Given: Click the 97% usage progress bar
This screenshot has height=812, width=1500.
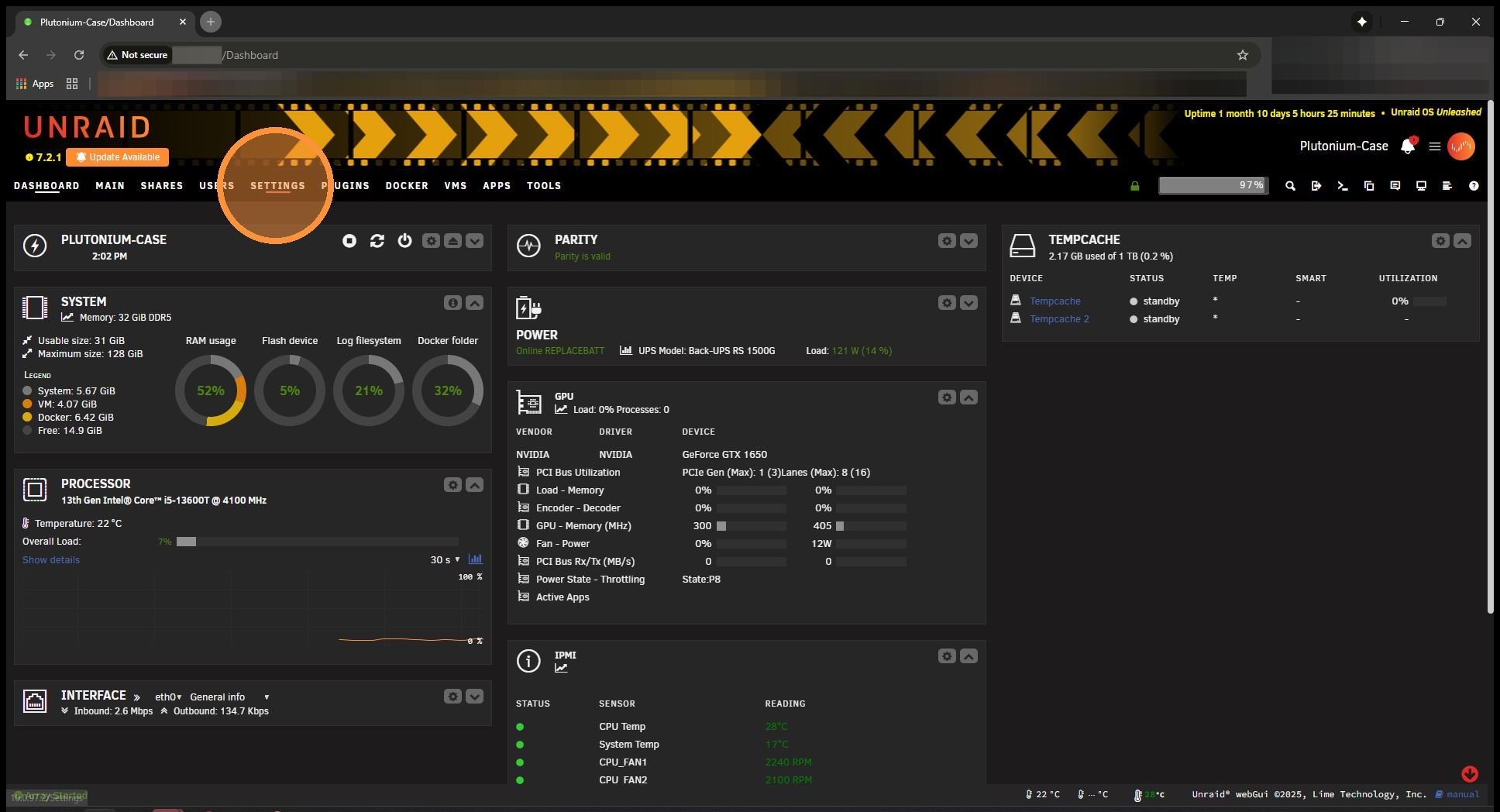Looking at the screenshot, I should [1213, 186].
